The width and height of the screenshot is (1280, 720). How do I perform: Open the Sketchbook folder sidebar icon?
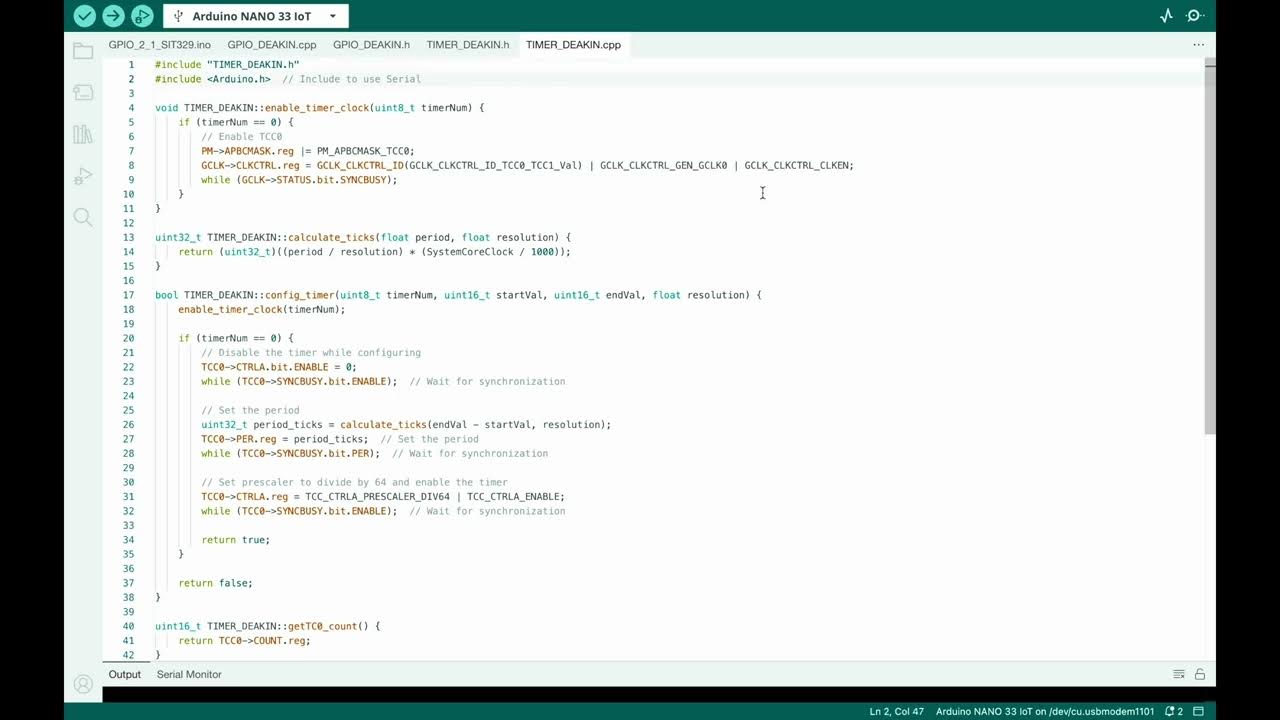point(83,51)
